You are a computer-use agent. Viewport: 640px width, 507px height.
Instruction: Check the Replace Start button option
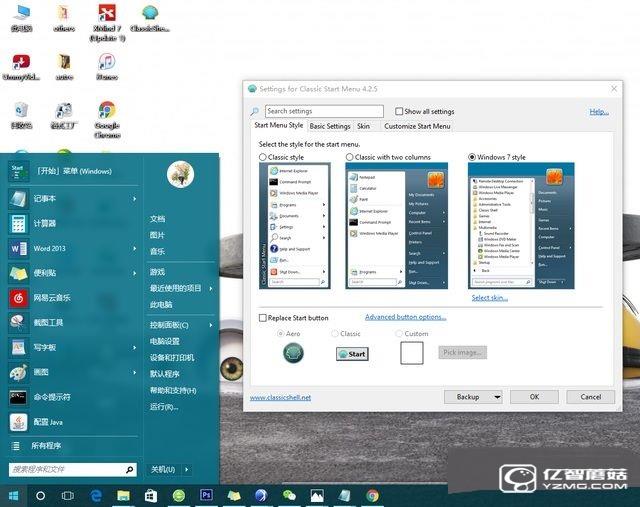263,318
